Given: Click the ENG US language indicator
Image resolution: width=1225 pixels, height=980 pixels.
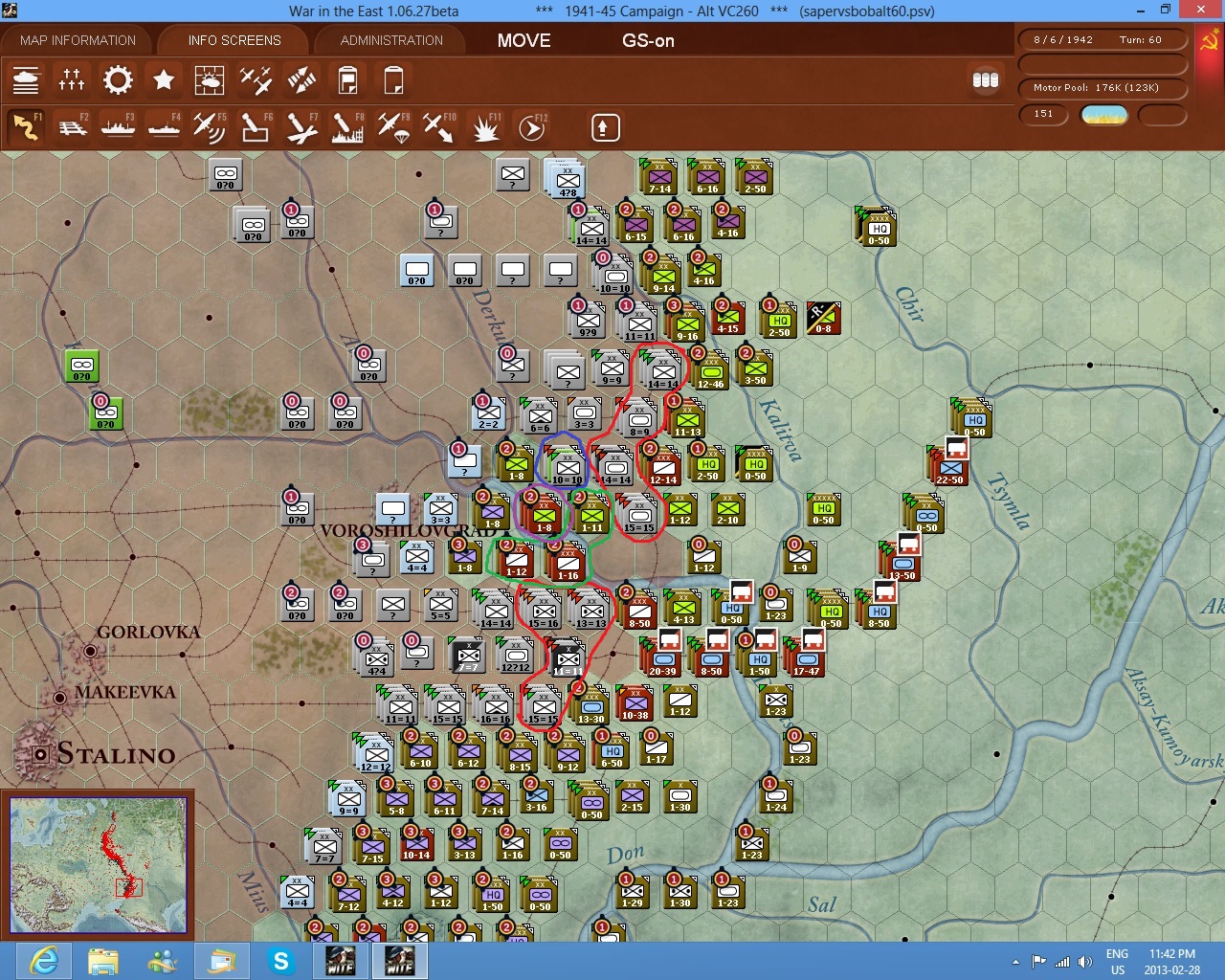Looking at the screenshot, I should [x=1117, y=962].
